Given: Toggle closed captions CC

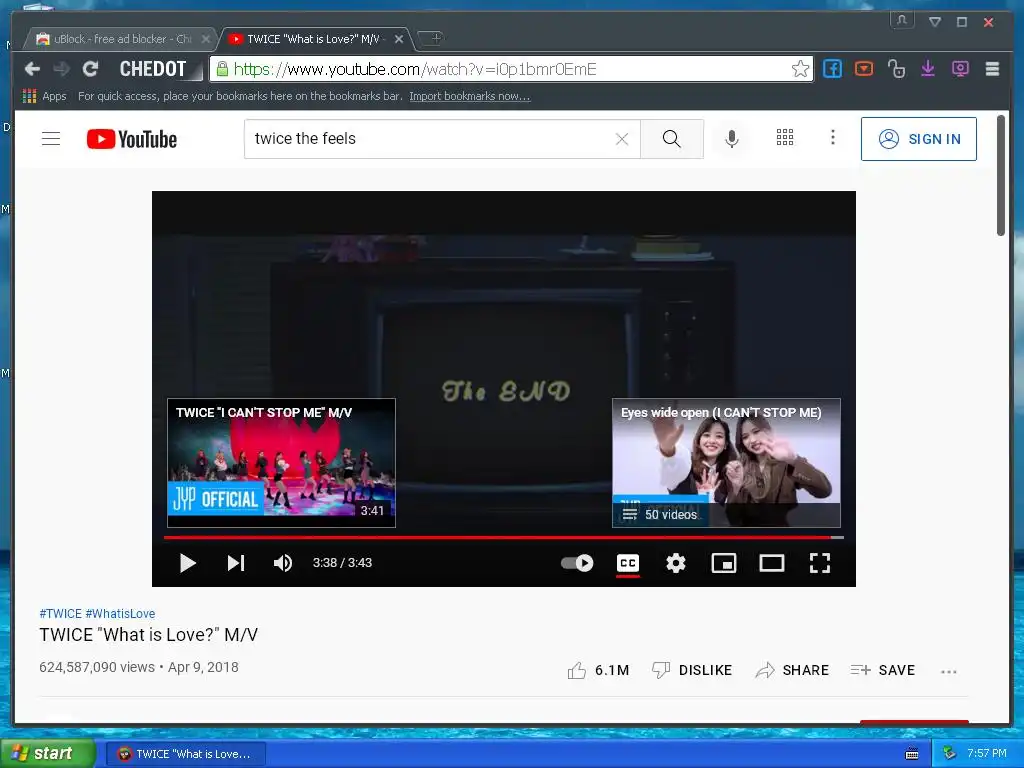Looking at the screenshot, I should click(628, 563).
